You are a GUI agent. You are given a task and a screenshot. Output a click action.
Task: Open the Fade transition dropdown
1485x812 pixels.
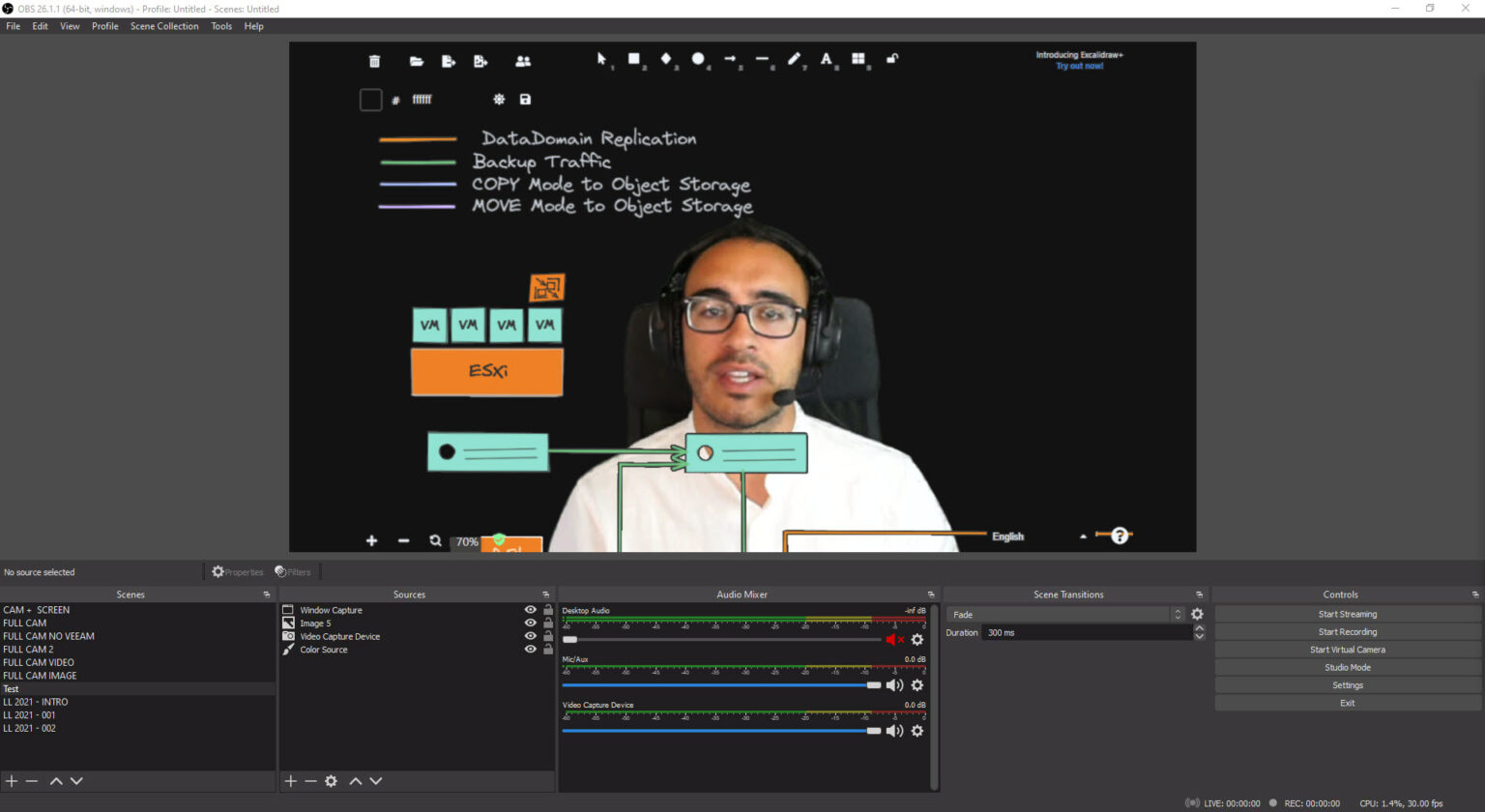[x=1064, y=615]
